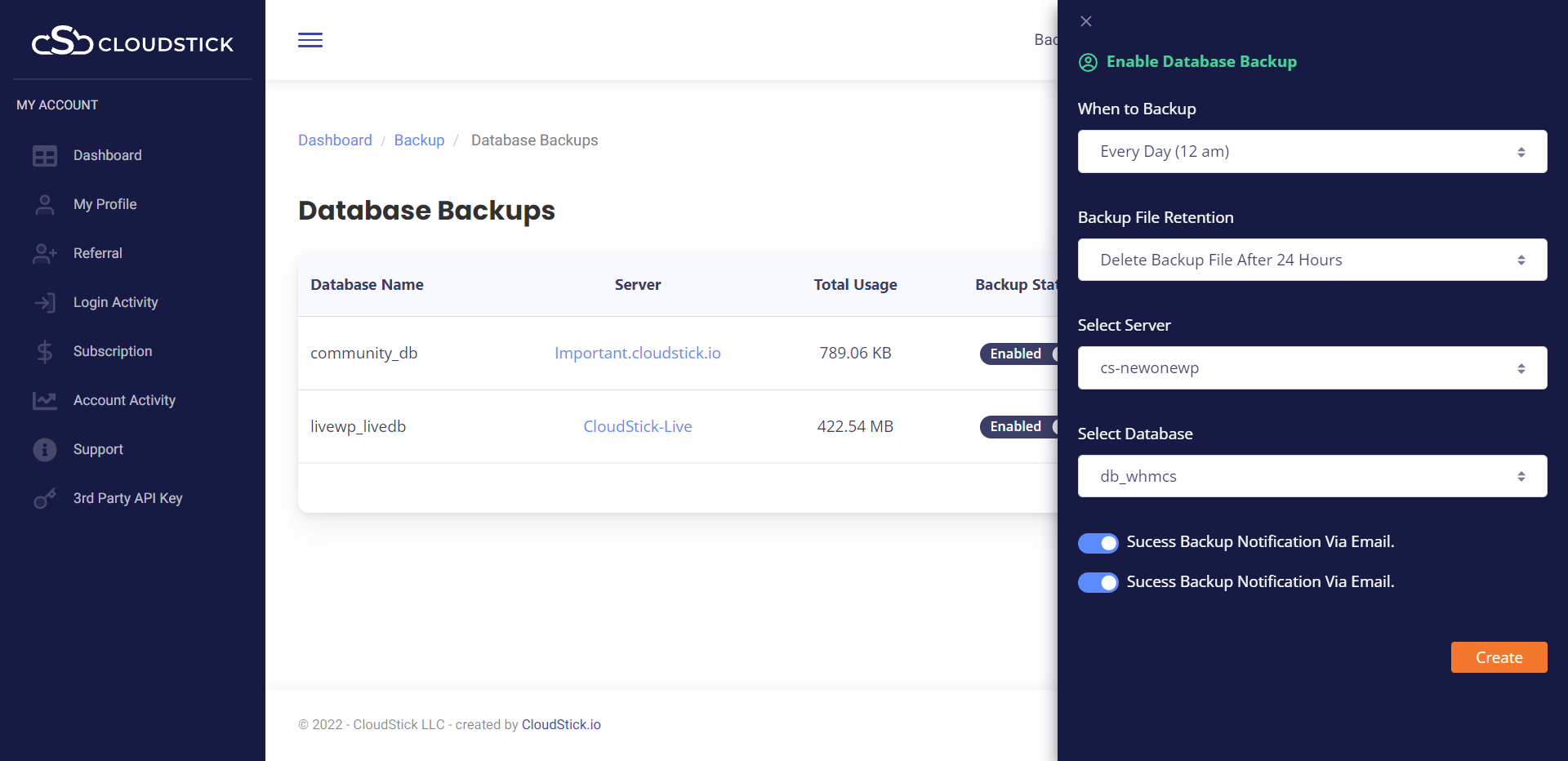Click the hamburger menu icon
1568x761 pixels.
click(x=310, y=40)
